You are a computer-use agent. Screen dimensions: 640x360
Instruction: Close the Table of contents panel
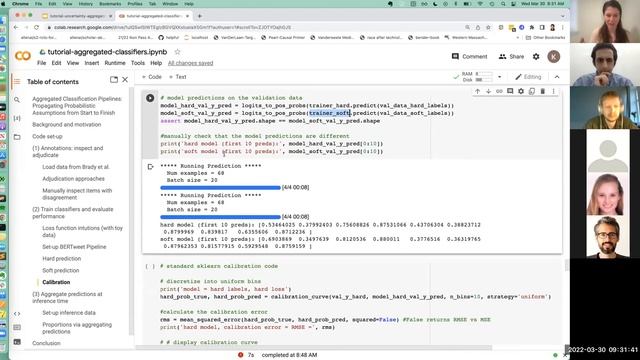[125, 80]
